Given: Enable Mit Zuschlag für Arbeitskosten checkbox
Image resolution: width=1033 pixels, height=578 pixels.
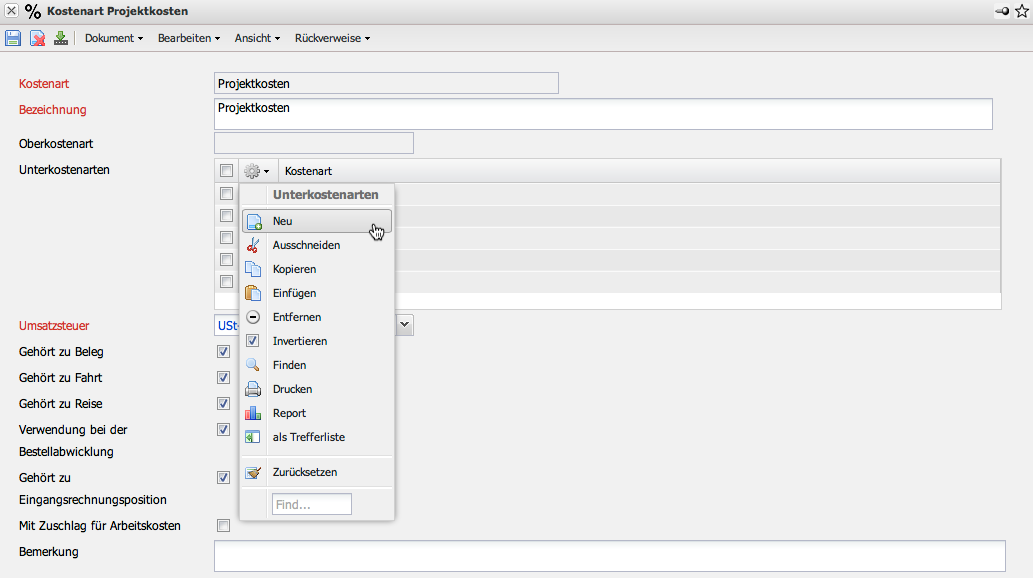Looking at the screenshot, I should tap(224, 526).
